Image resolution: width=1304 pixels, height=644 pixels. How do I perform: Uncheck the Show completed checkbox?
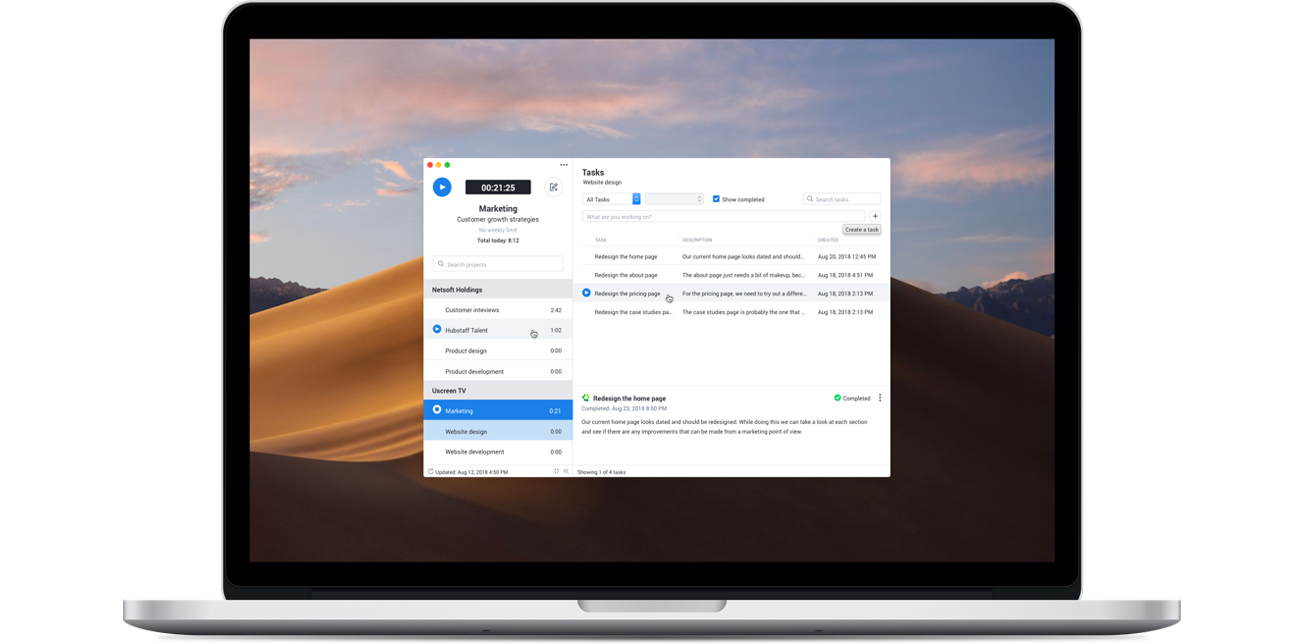718,199
